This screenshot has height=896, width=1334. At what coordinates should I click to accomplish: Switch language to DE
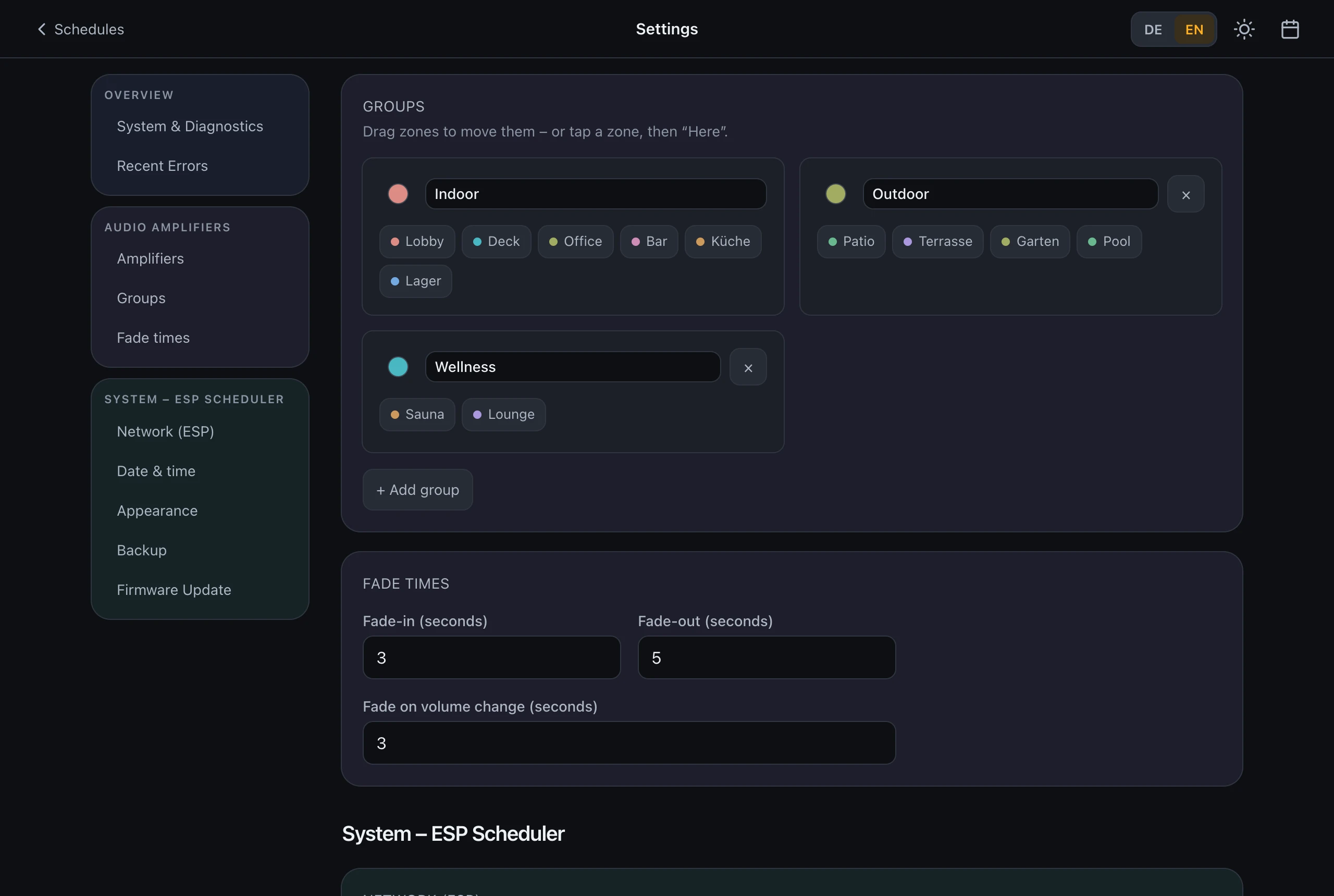tap(1153, 29)
